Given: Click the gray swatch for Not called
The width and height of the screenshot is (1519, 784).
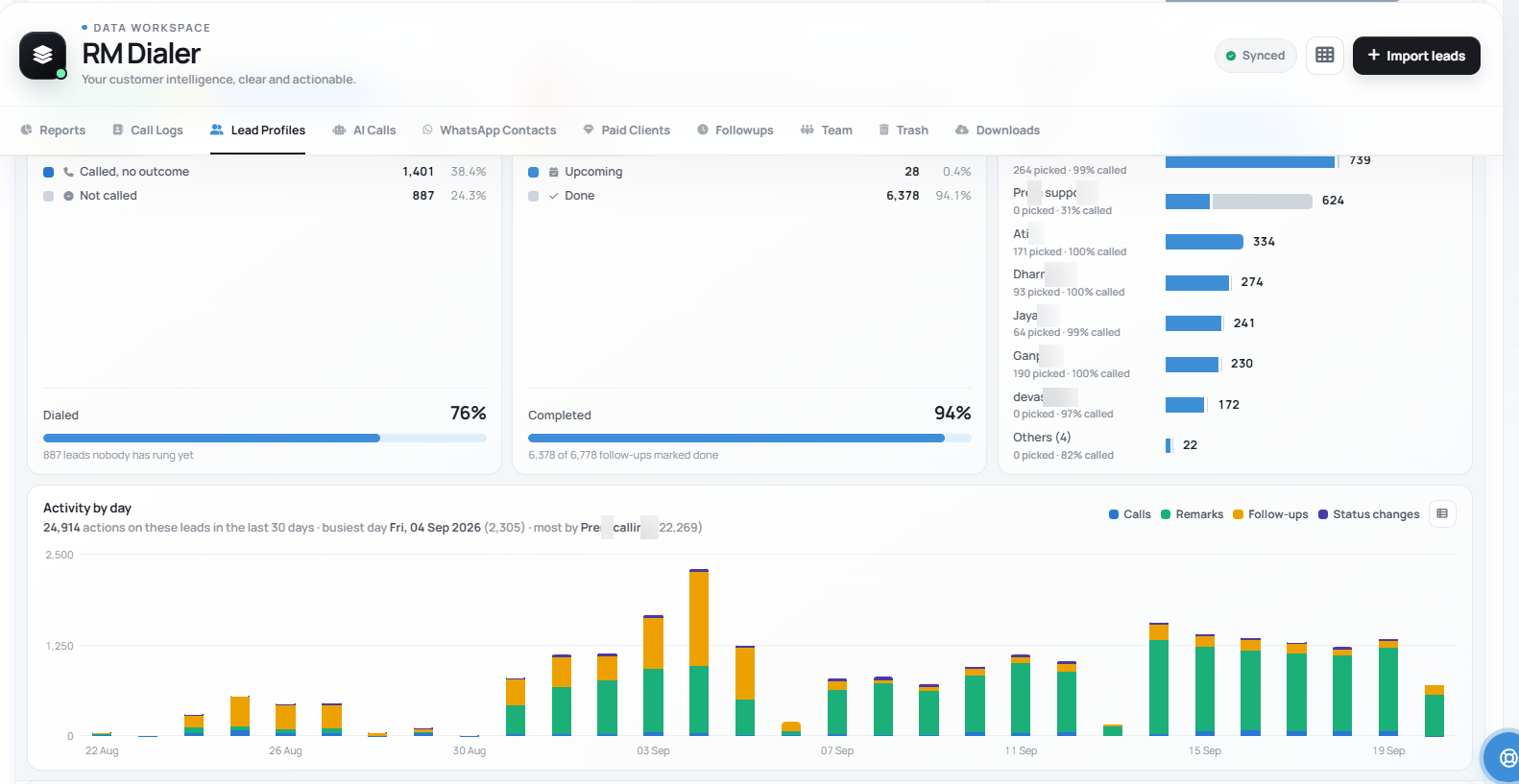Looking at the screenshot, I should point(48,196).
